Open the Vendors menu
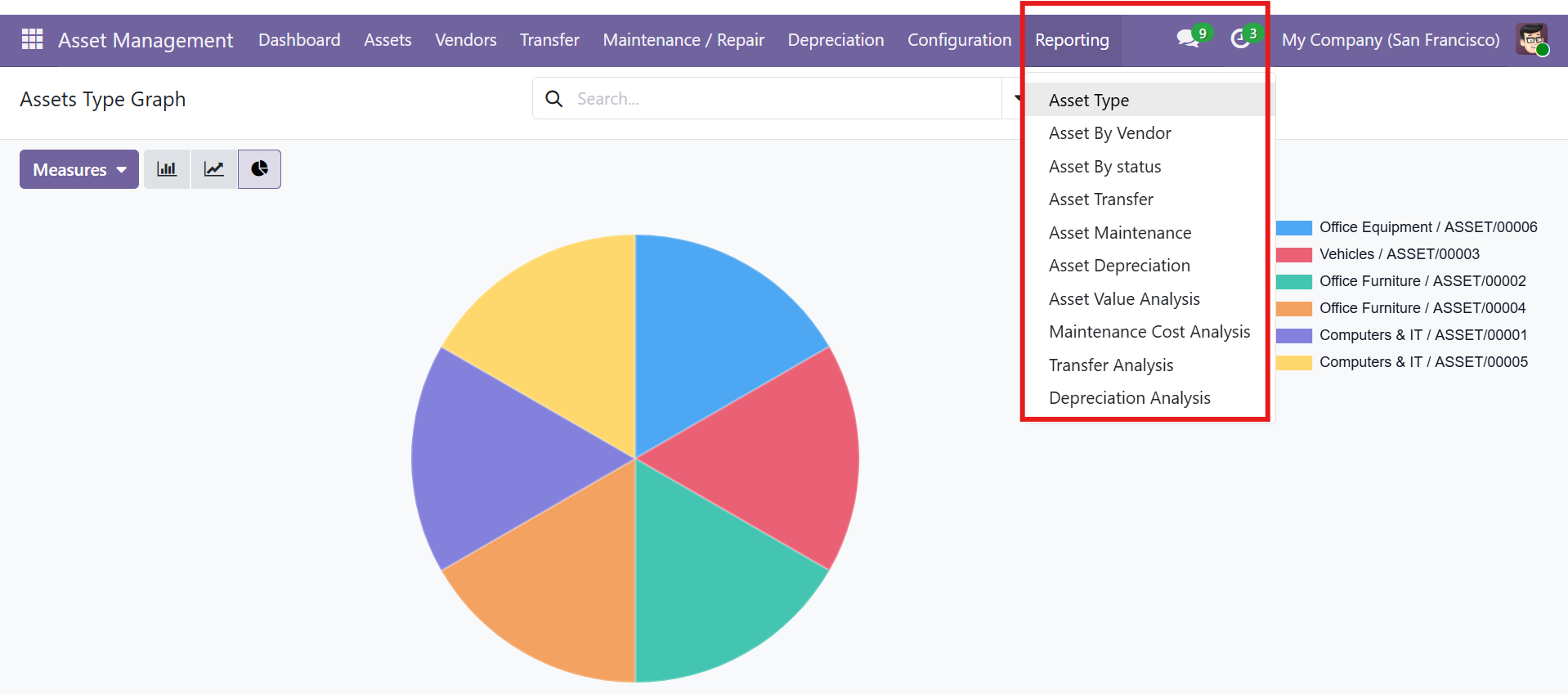The height and width of the screenshot is (694, 1568). click(x=465, y=40)
